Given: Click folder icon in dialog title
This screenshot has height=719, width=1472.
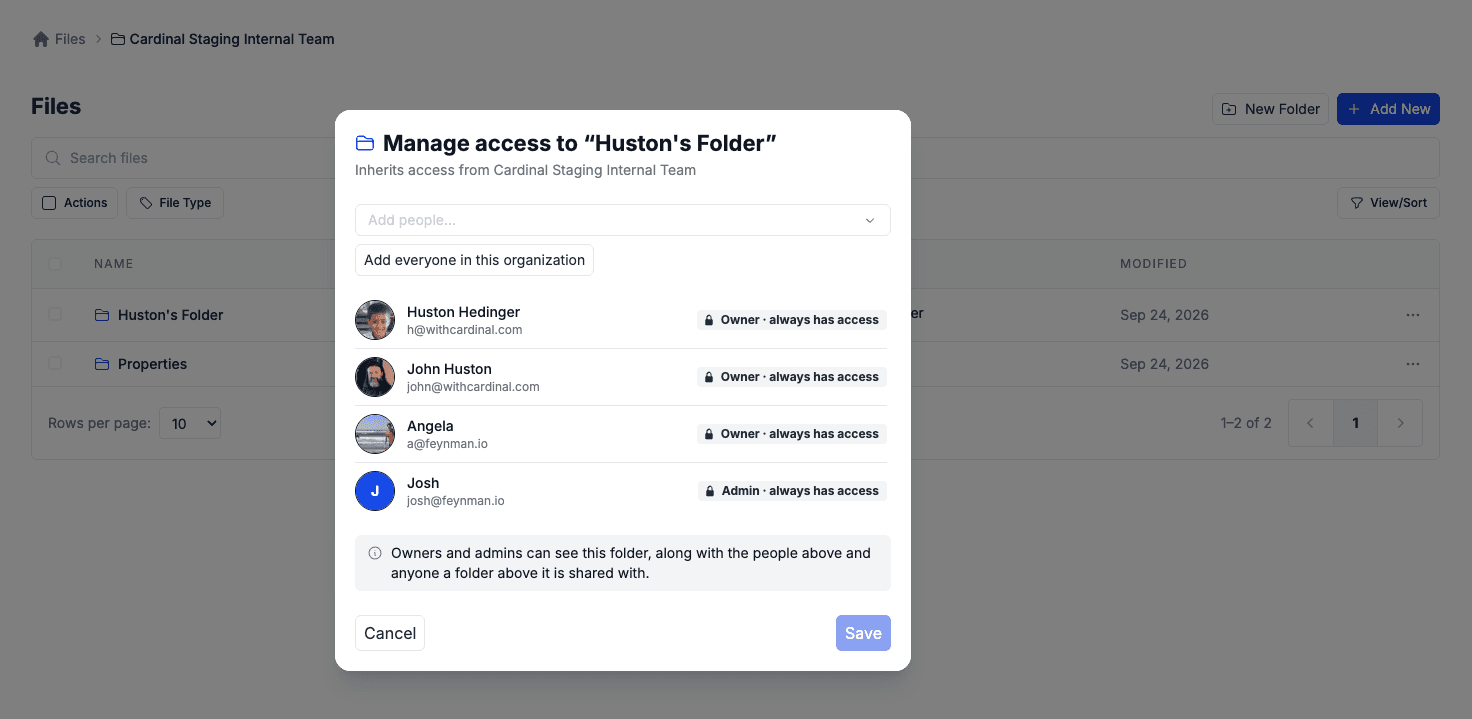Looking at the screenshot, I should click(x=365, y=143).
